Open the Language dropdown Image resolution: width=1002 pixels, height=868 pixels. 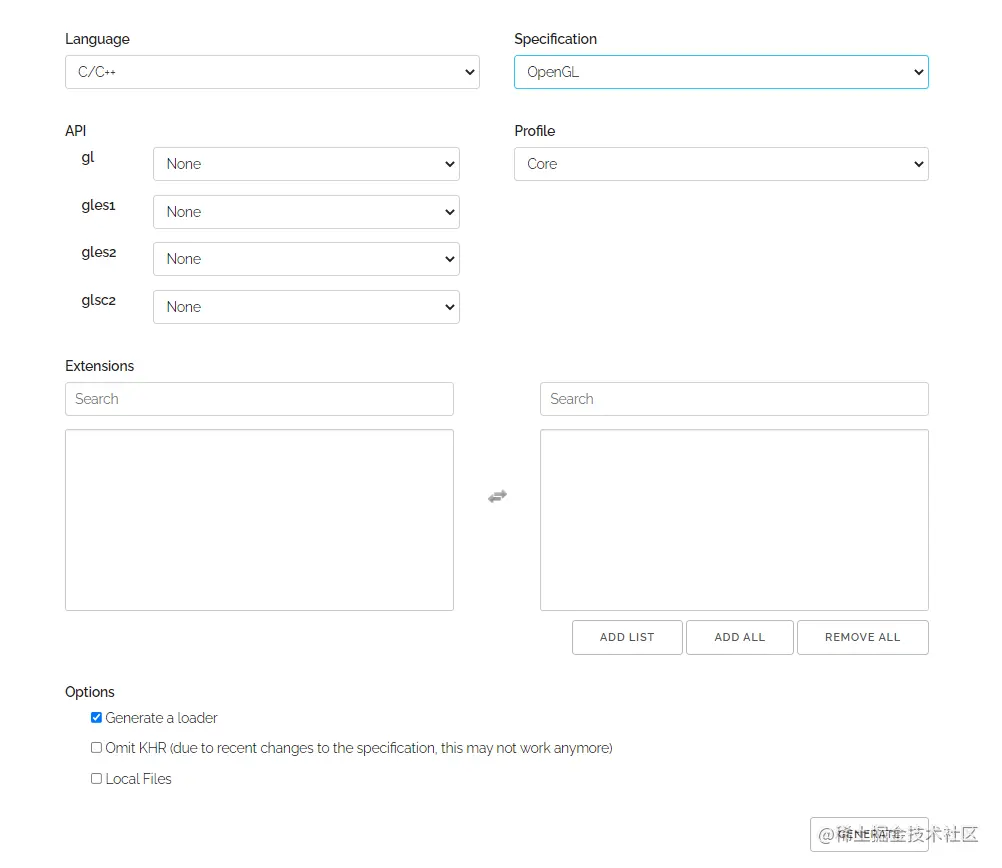272,72
